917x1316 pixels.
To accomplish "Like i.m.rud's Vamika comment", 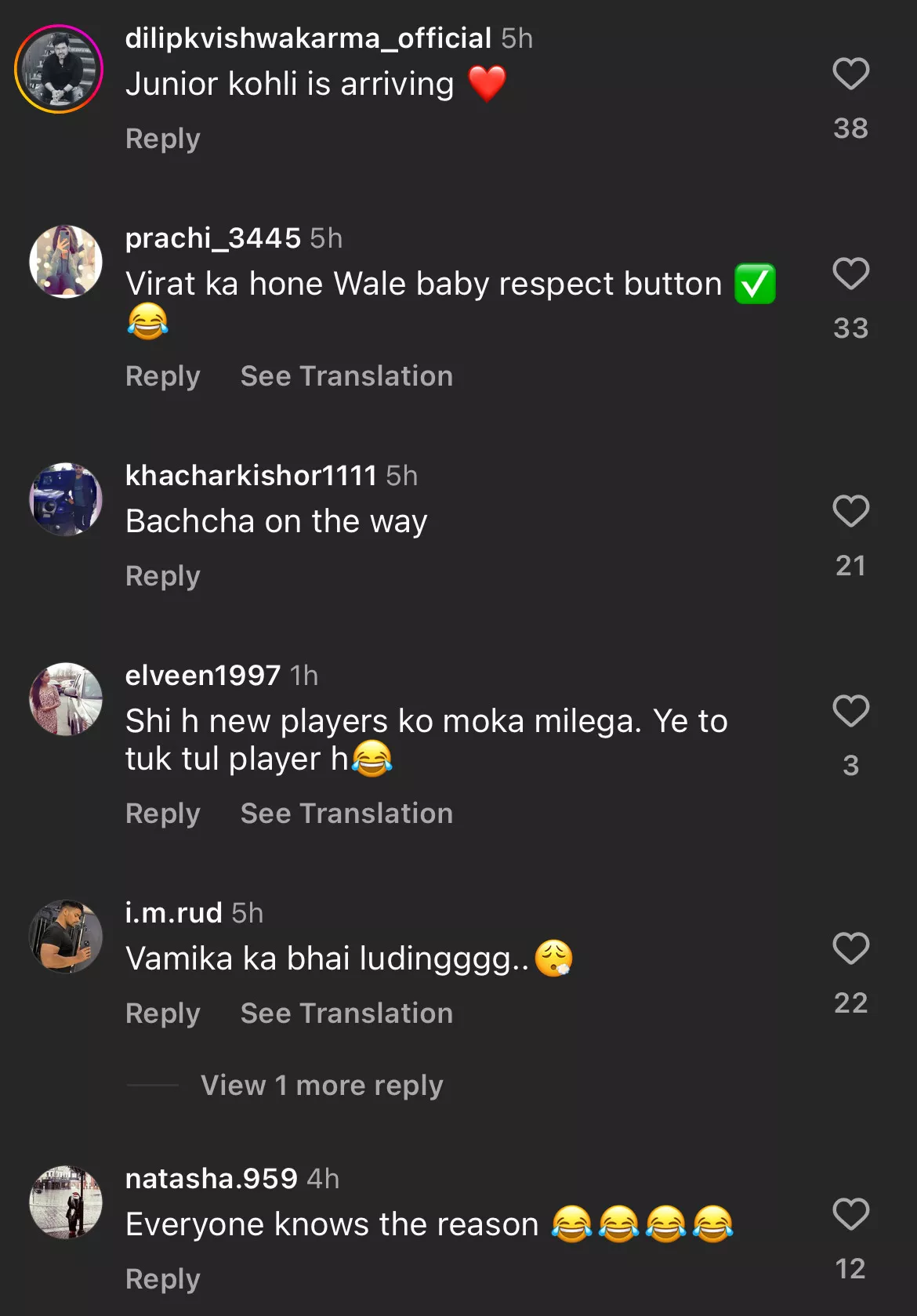I will (x=850, y=948).
